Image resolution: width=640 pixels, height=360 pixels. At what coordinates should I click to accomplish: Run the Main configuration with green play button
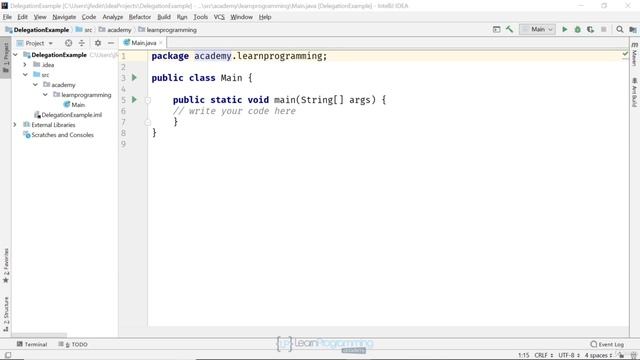click(x=564, y=29)
